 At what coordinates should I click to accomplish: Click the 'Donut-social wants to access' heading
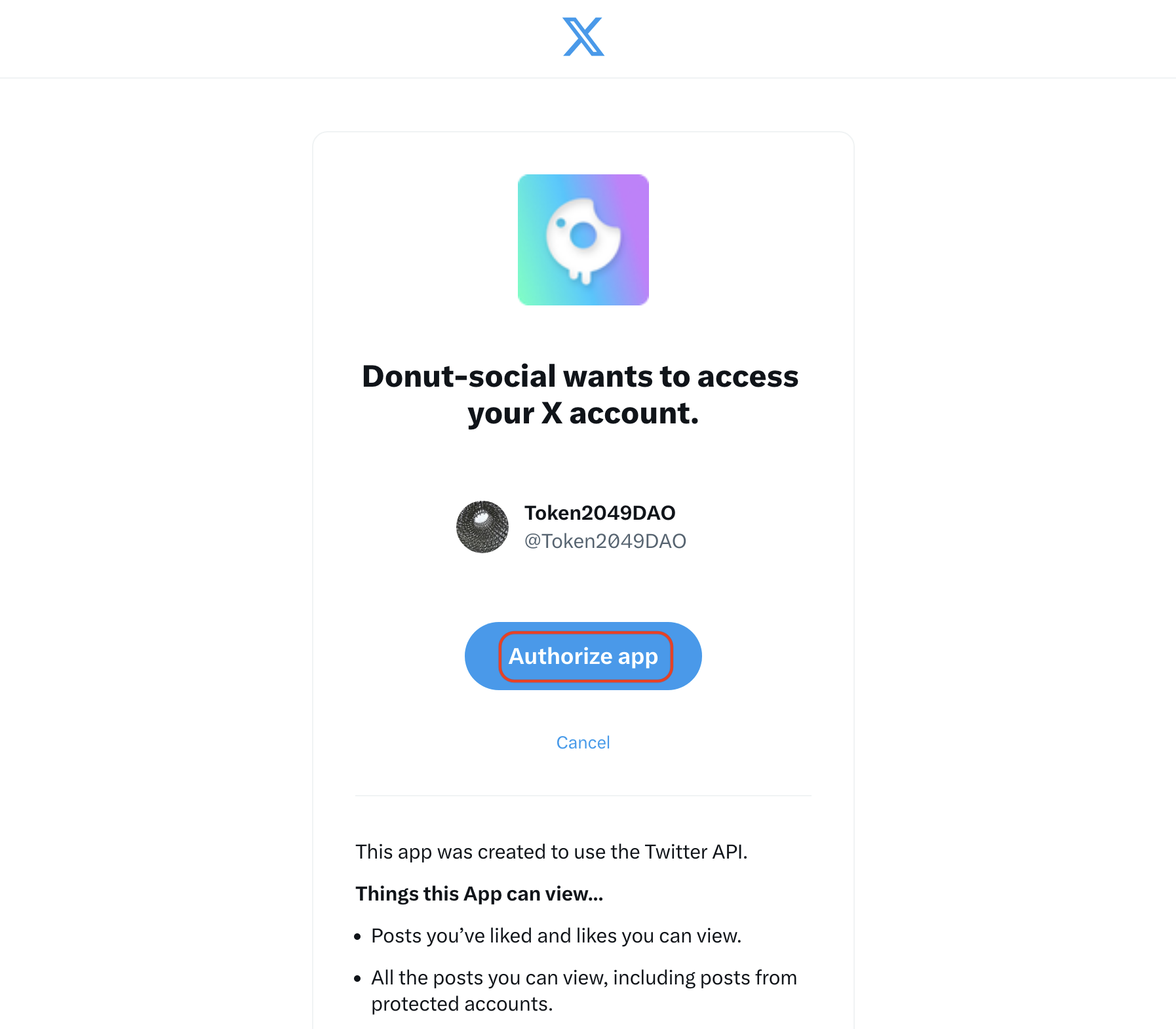tap(580, 377)
